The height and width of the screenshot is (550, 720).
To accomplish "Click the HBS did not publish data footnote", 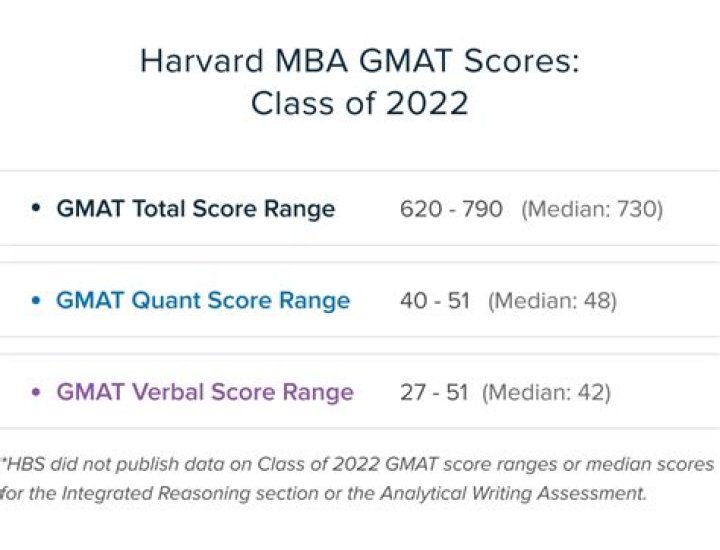I will pyautogui.click(x=360, y=465).
